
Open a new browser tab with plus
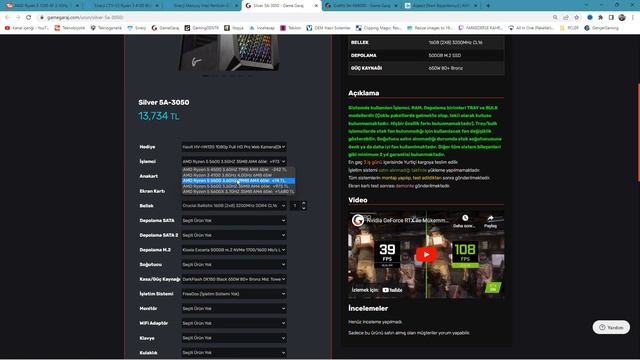tap(488, 6)
